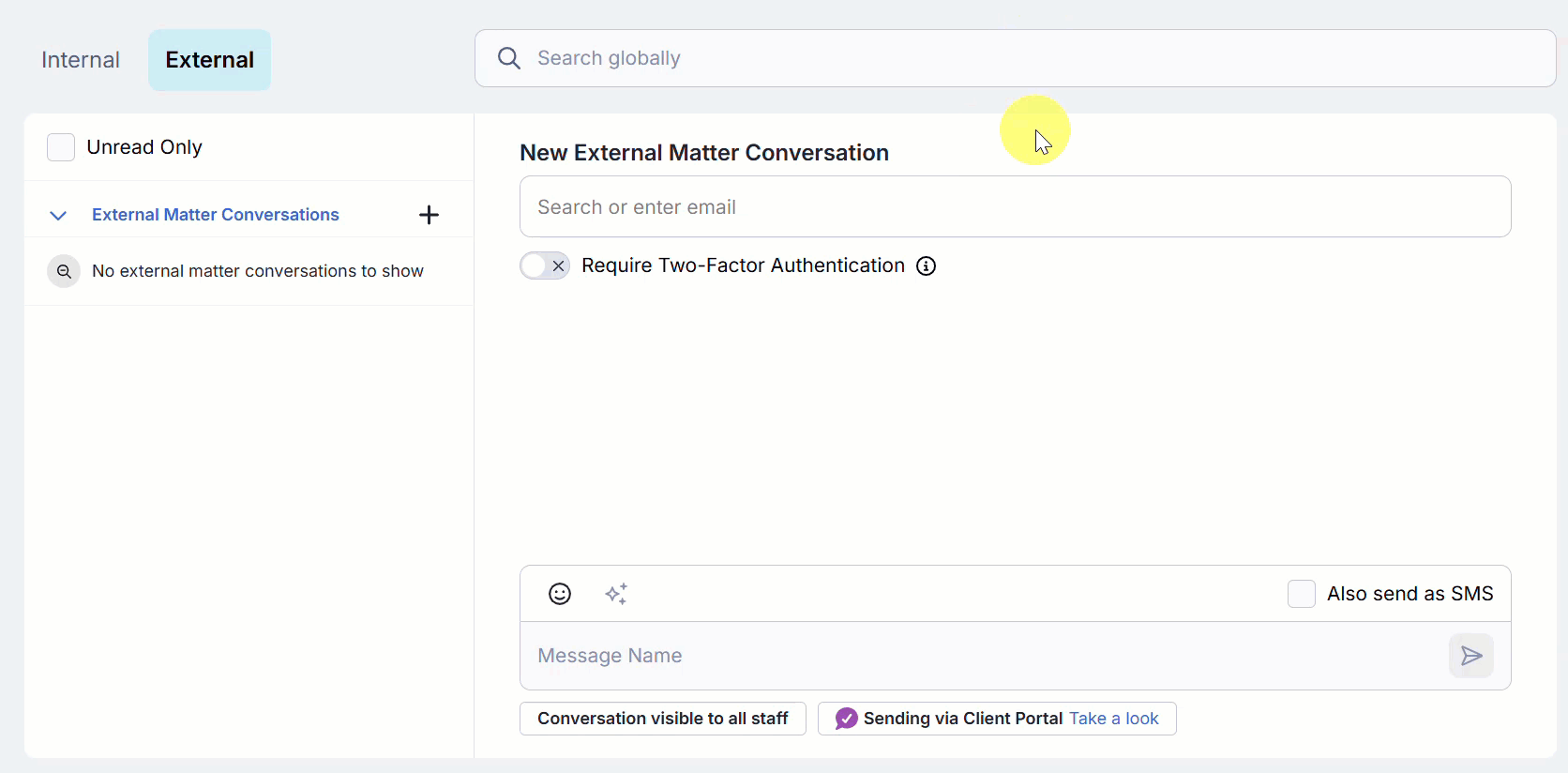The width and height of the screenshot is (1568, 773).
Task: Click the search icon beside No external matter conversations
Action: (x=64, y=271)
